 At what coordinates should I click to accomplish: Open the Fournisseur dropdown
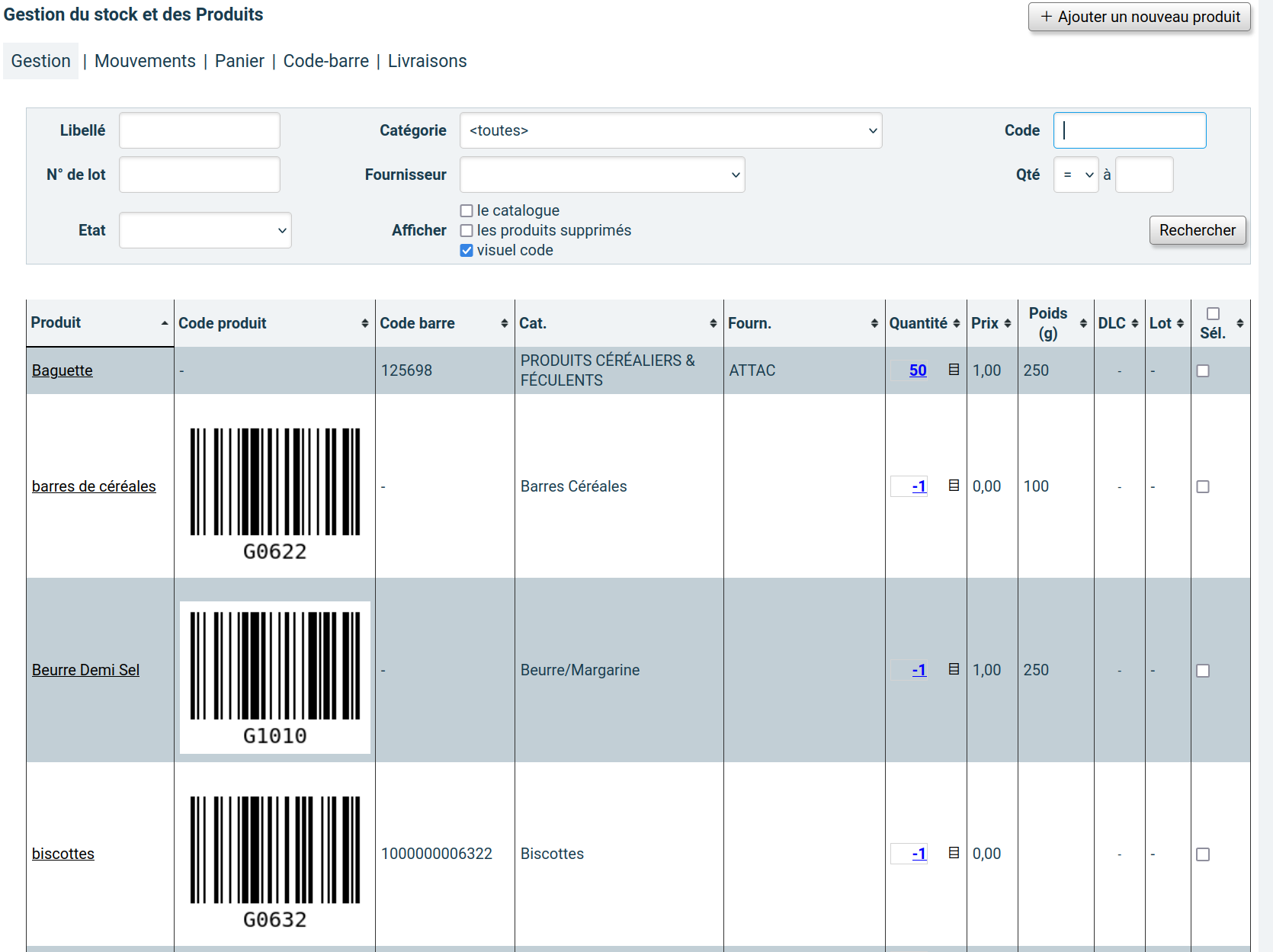[602, 175]
